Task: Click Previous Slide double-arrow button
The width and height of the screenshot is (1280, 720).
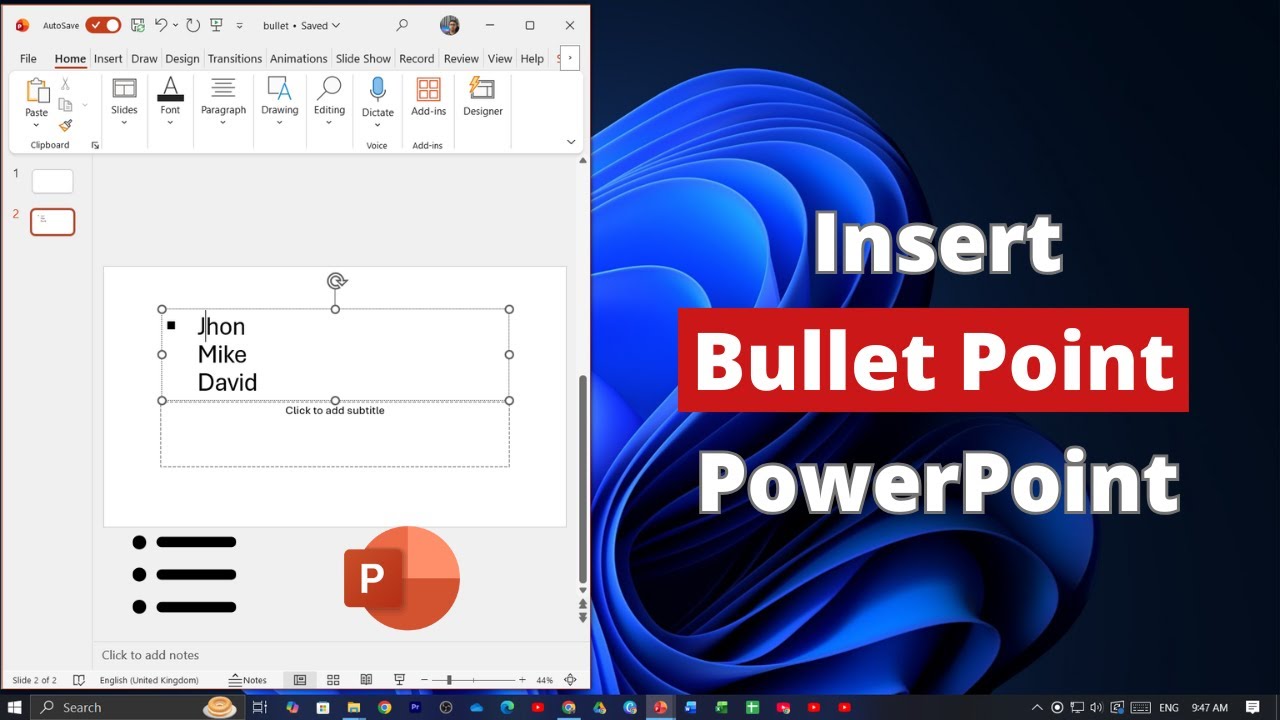Action: [583, 604]
